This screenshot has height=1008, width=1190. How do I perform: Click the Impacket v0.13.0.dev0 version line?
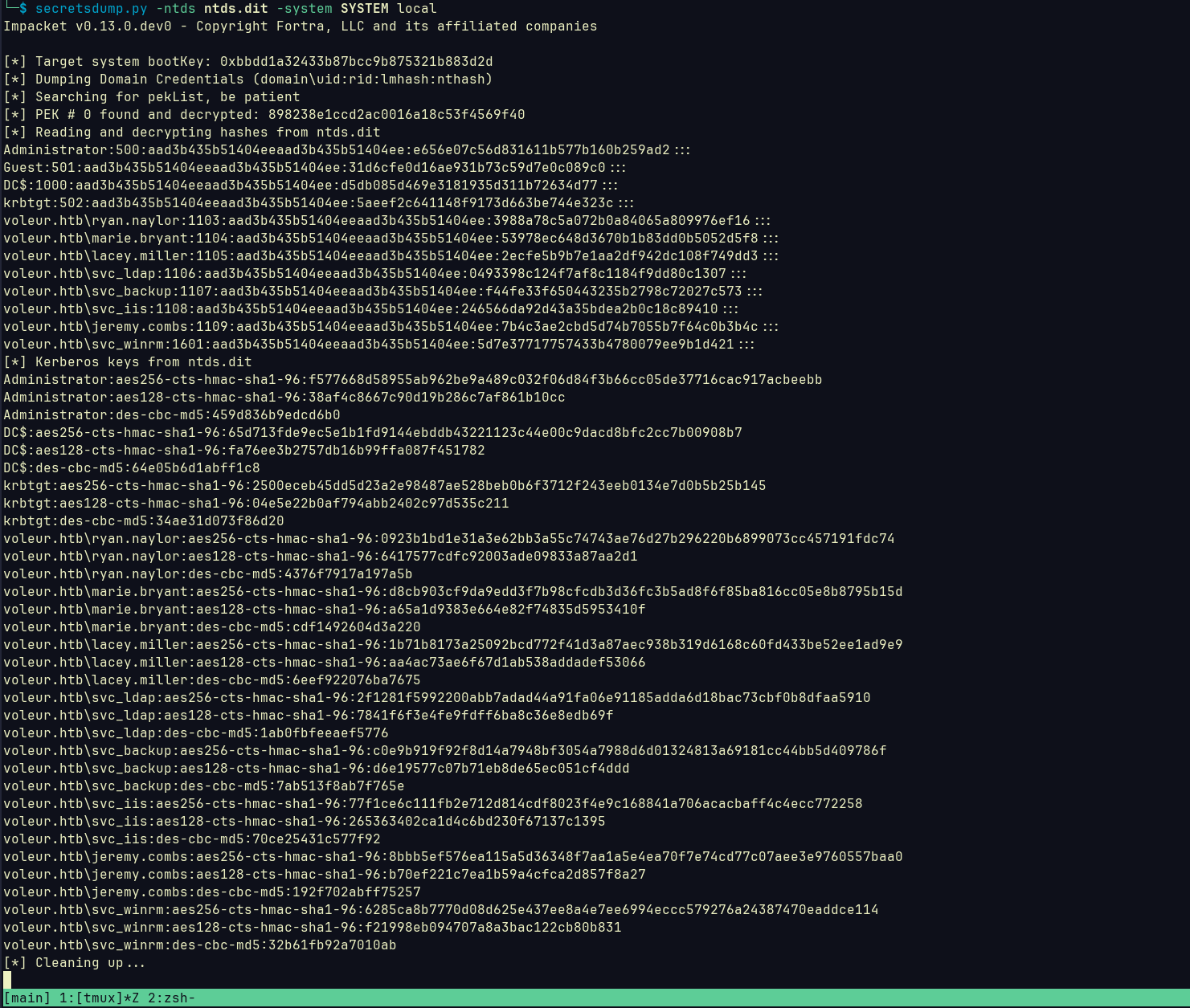pos(301,27)
